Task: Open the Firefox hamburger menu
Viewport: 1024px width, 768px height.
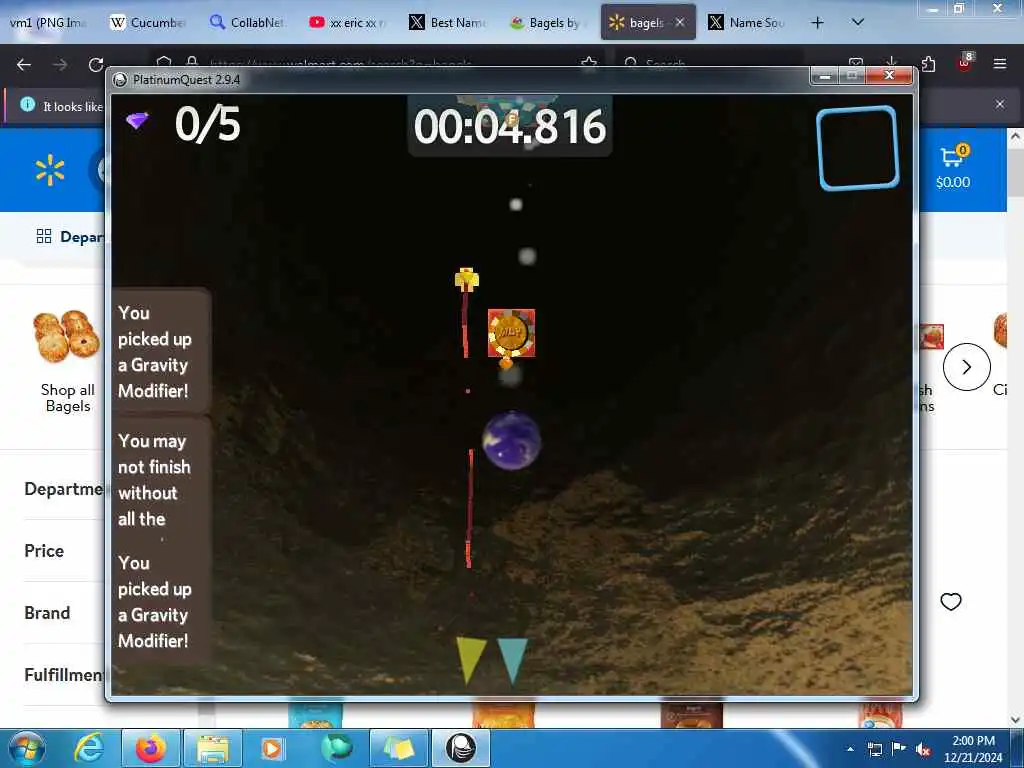Action: [999, 64]
